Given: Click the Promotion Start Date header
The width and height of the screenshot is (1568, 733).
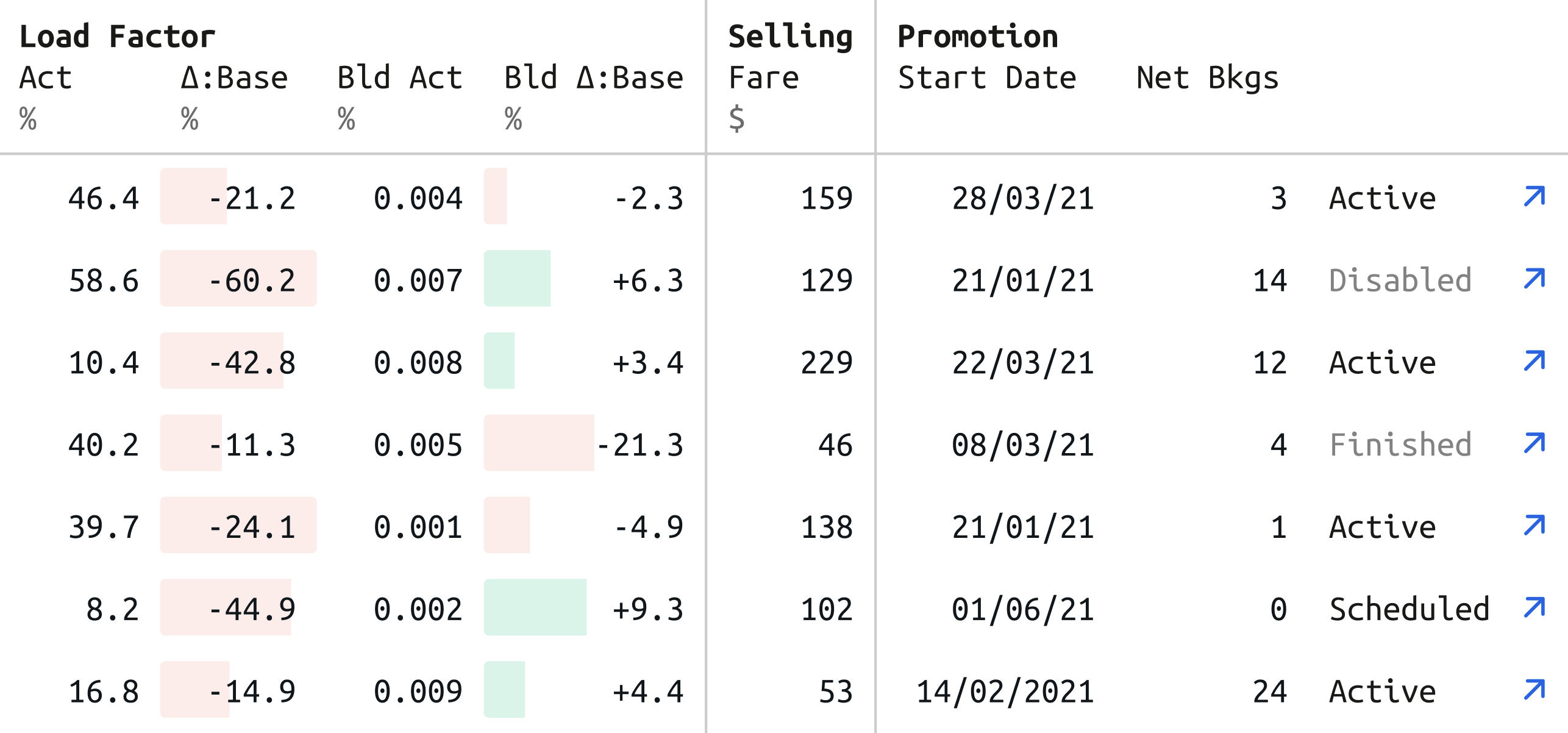Looking at the screenshot, I should 987,78.
